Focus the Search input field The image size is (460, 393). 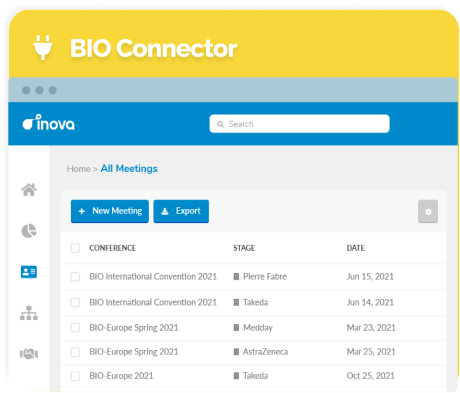coord(299,124)
